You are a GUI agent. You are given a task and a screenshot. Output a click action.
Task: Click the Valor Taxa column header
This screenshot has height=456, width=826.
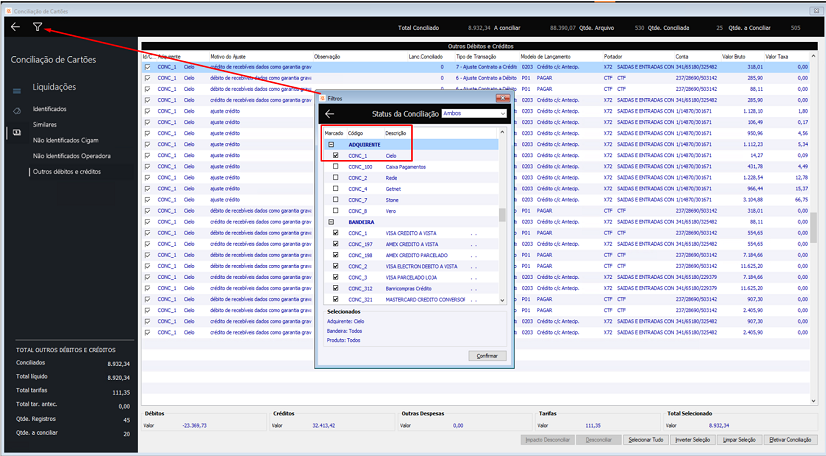tap(777, 56)
